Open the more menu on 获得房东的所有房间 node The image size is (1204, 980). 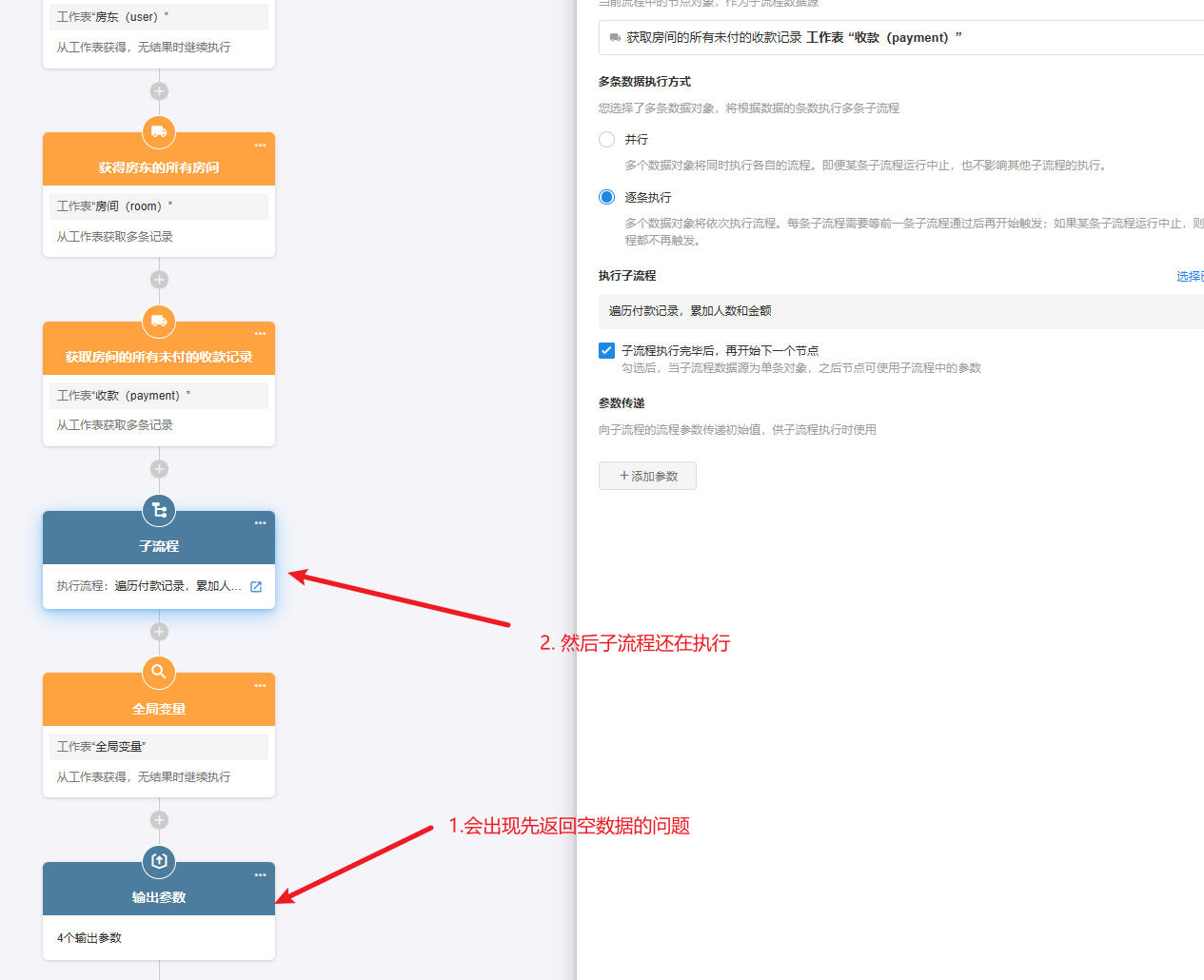pos(260,146)
